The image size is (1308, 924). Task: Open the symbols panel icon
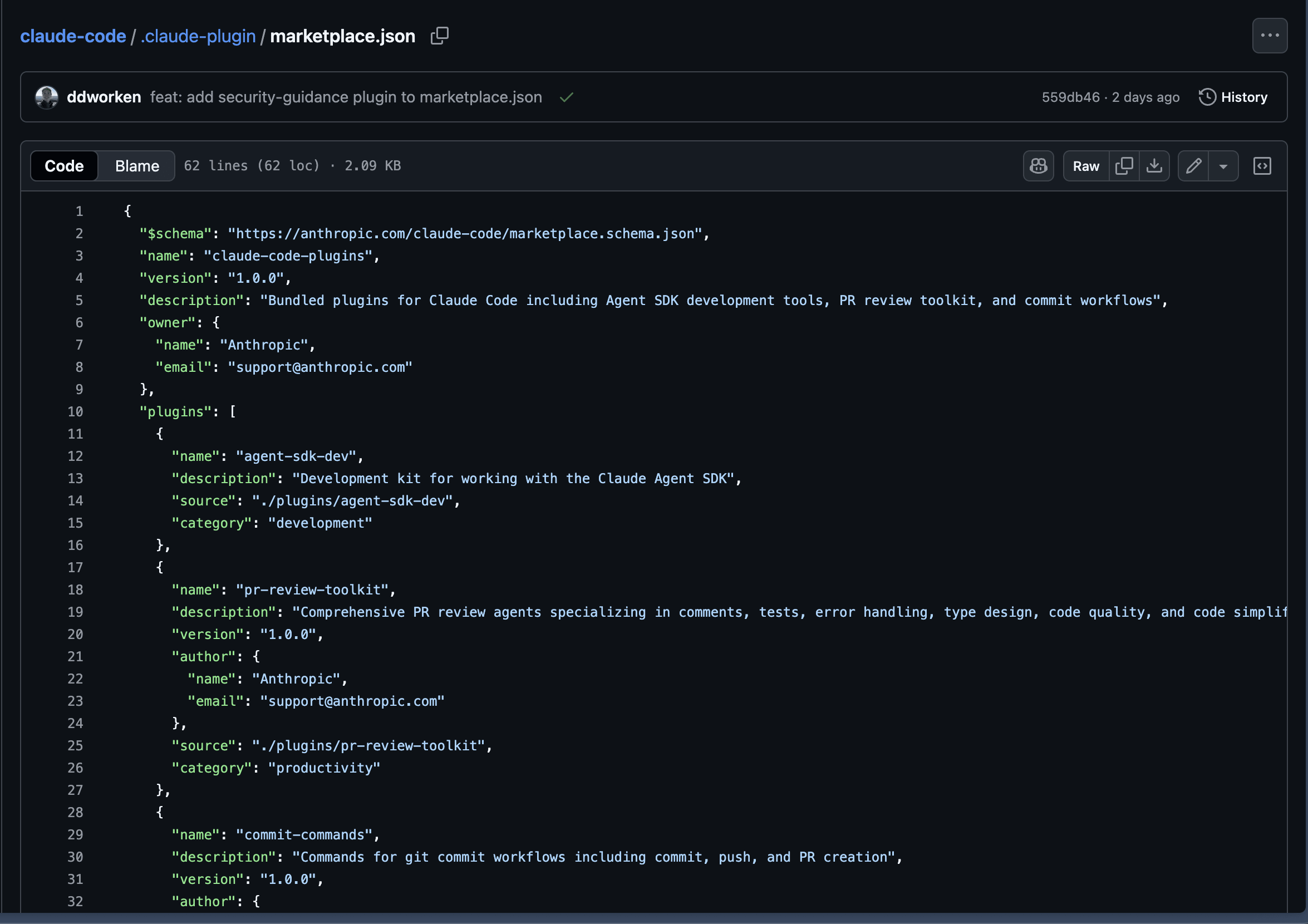click(1262, 166)
